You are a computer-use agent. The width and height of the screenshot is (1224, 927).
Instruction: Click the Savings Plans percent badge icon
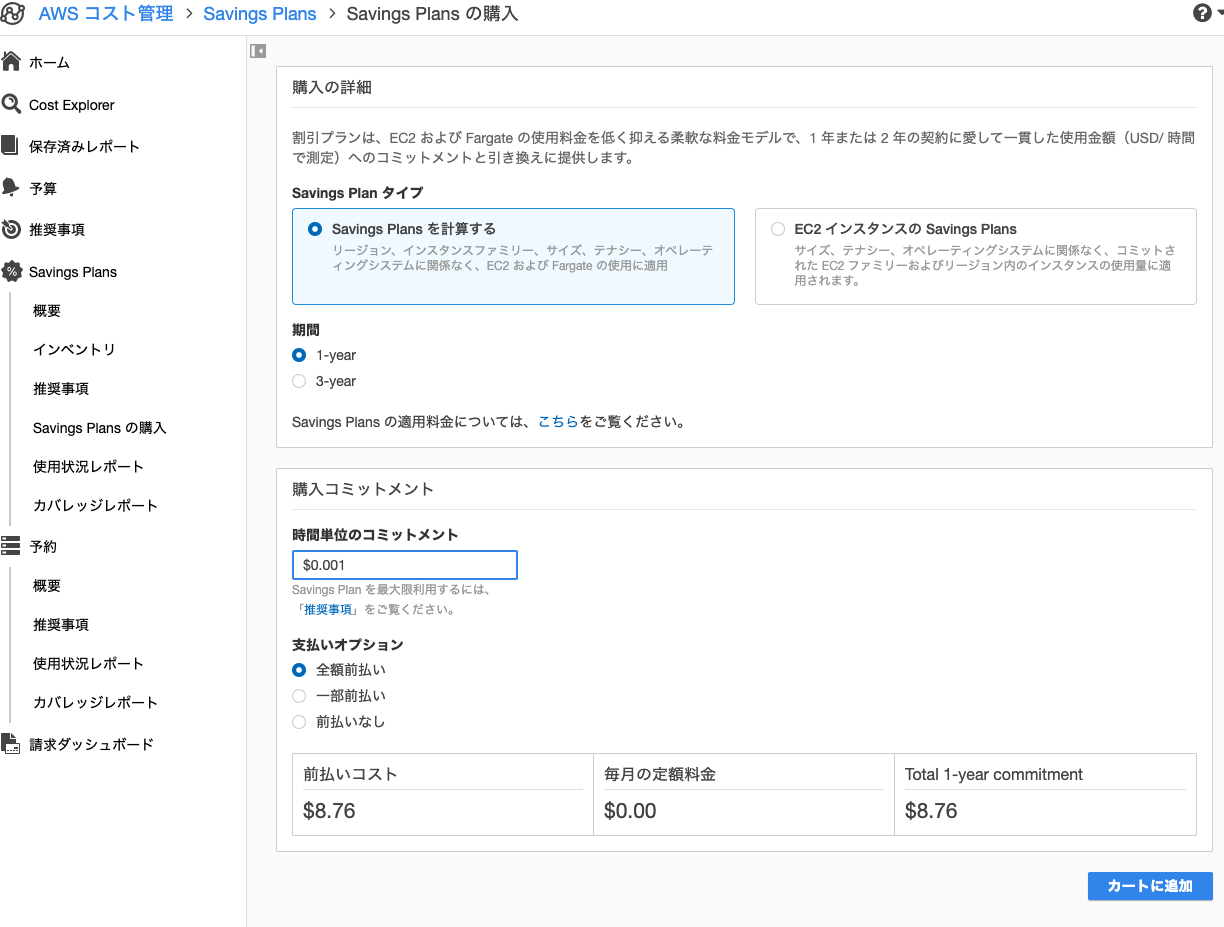[11, 271]
